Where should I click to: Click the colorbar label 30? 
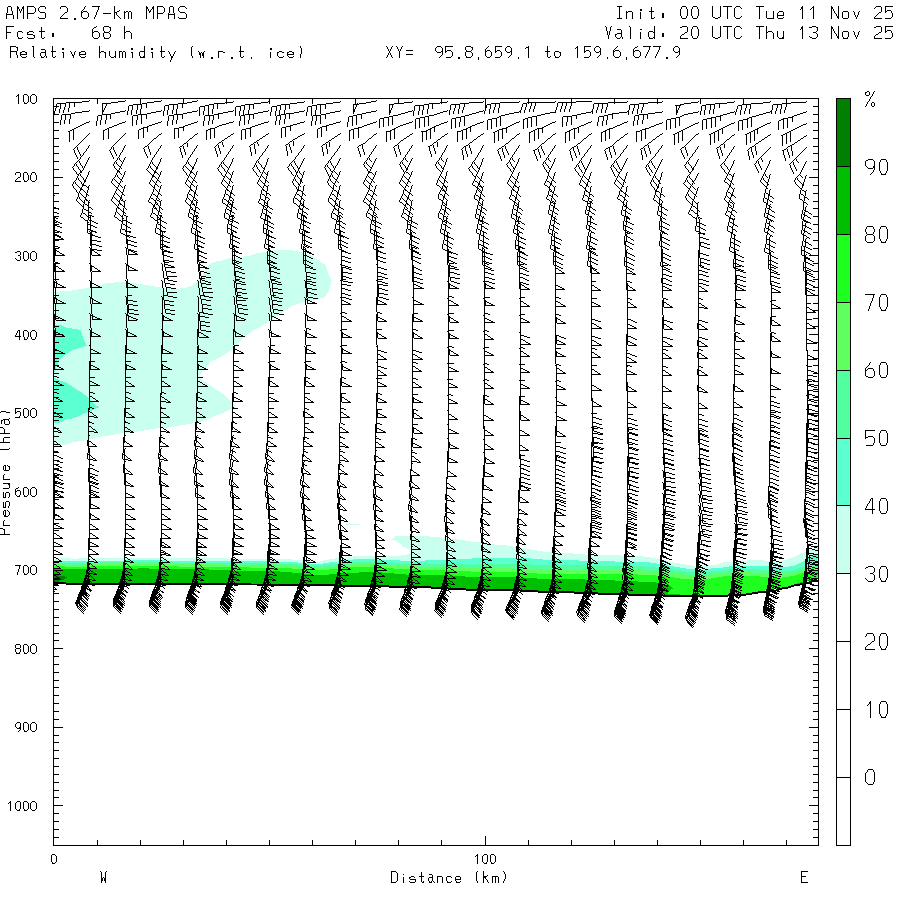tap(876, 574)
